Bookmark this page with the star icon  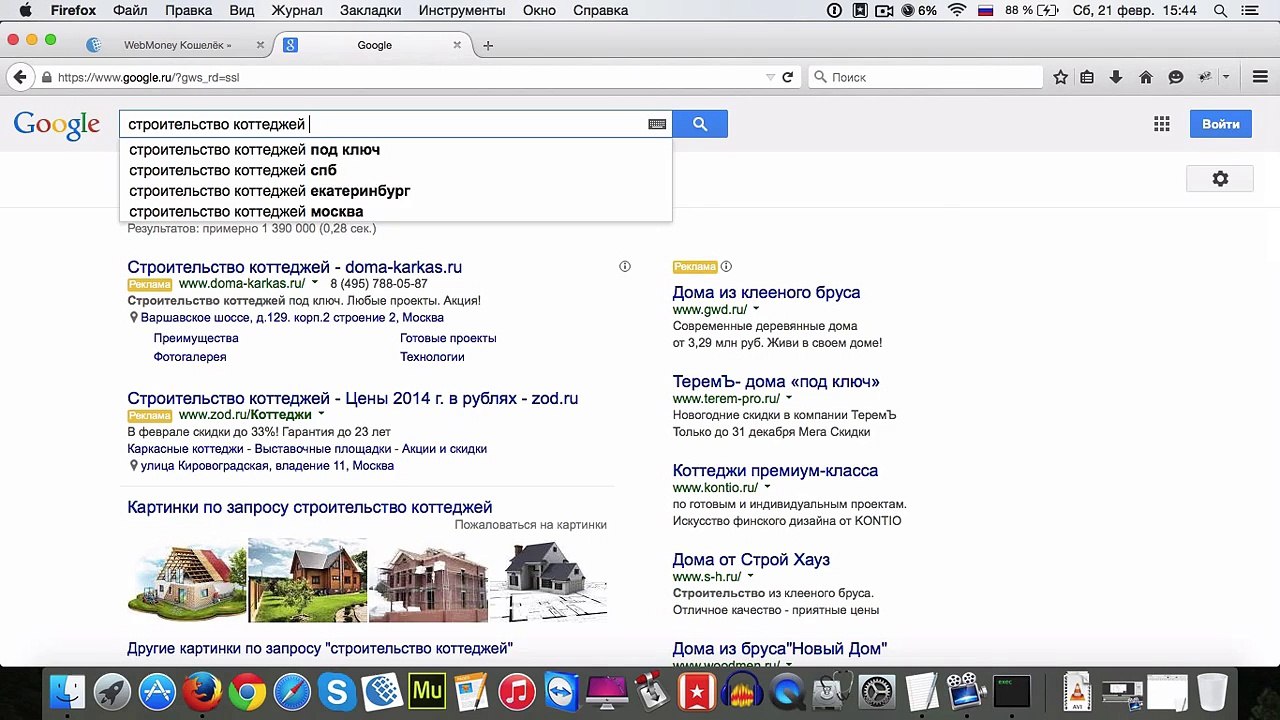click(x=1061, y=77)
